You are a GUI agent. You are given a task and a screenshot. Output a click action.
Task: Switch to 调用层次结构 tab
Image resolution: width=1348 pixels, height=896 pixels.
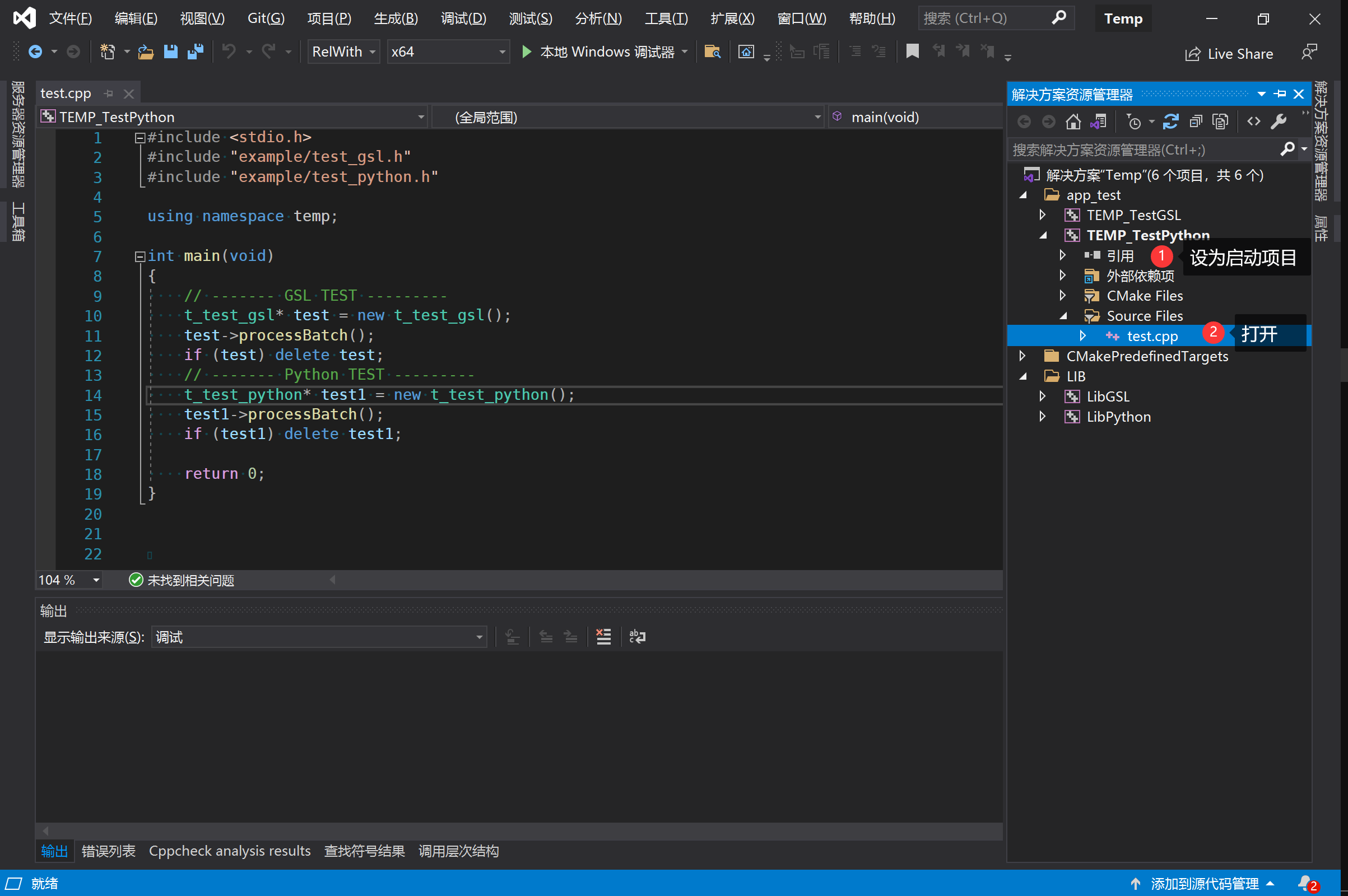[458, 851]
